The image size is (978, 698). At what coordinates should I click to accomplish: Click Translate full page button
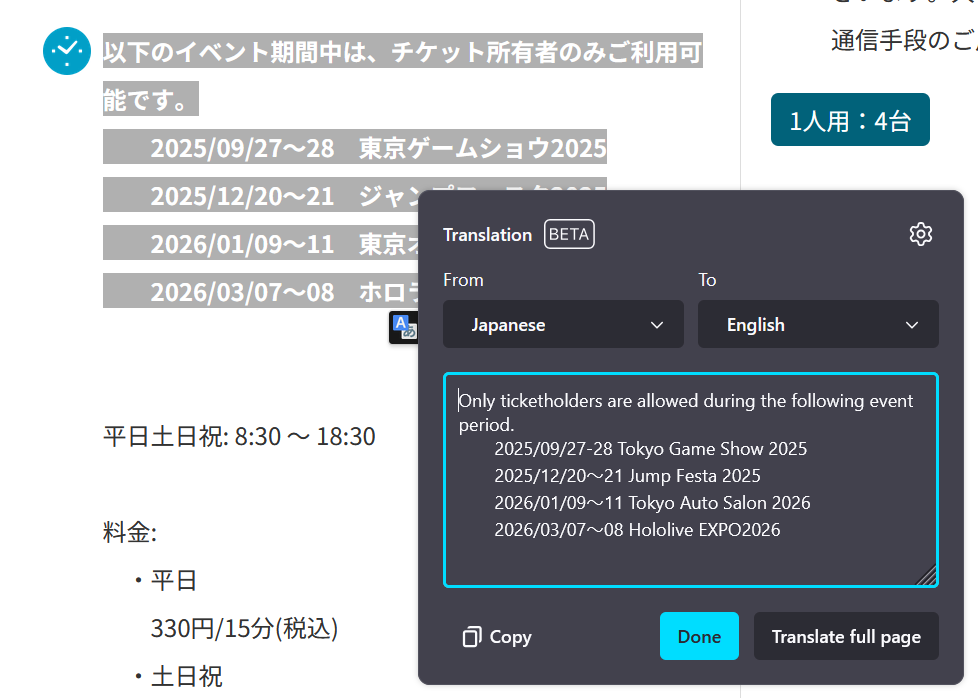click(x=846, y=636)
